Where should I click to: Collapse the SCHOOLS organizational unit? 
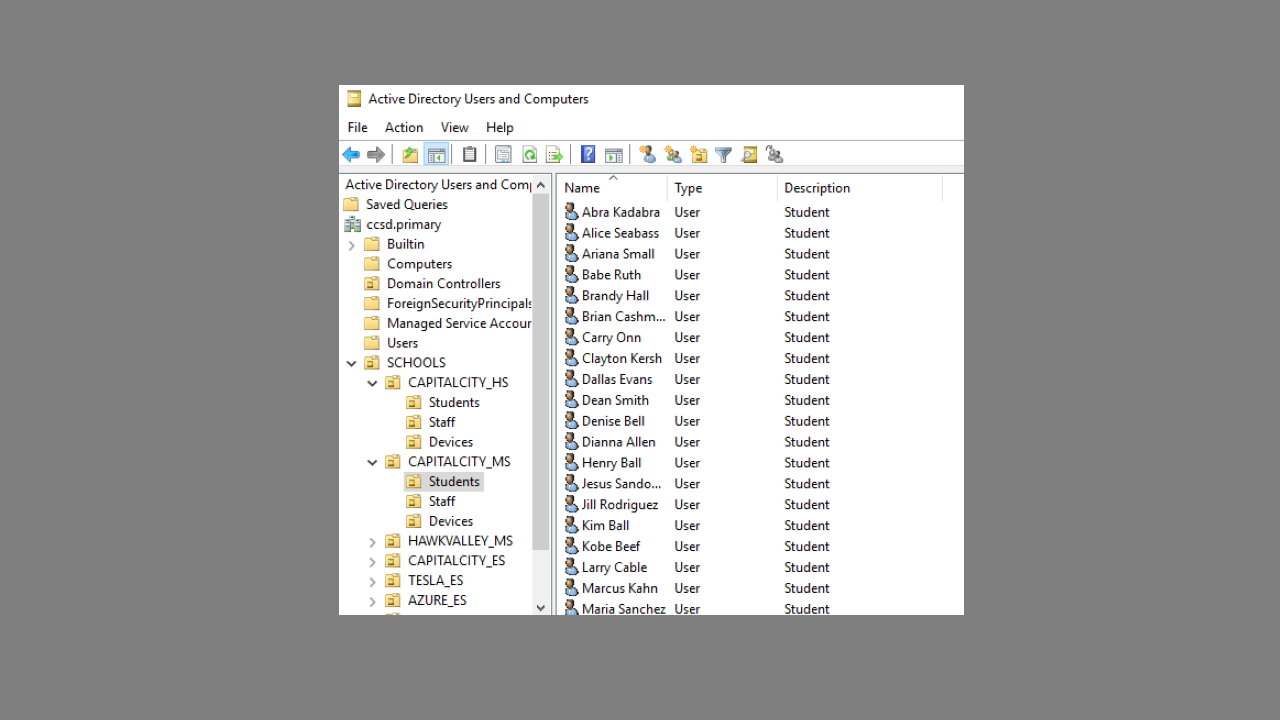[351, 363]
